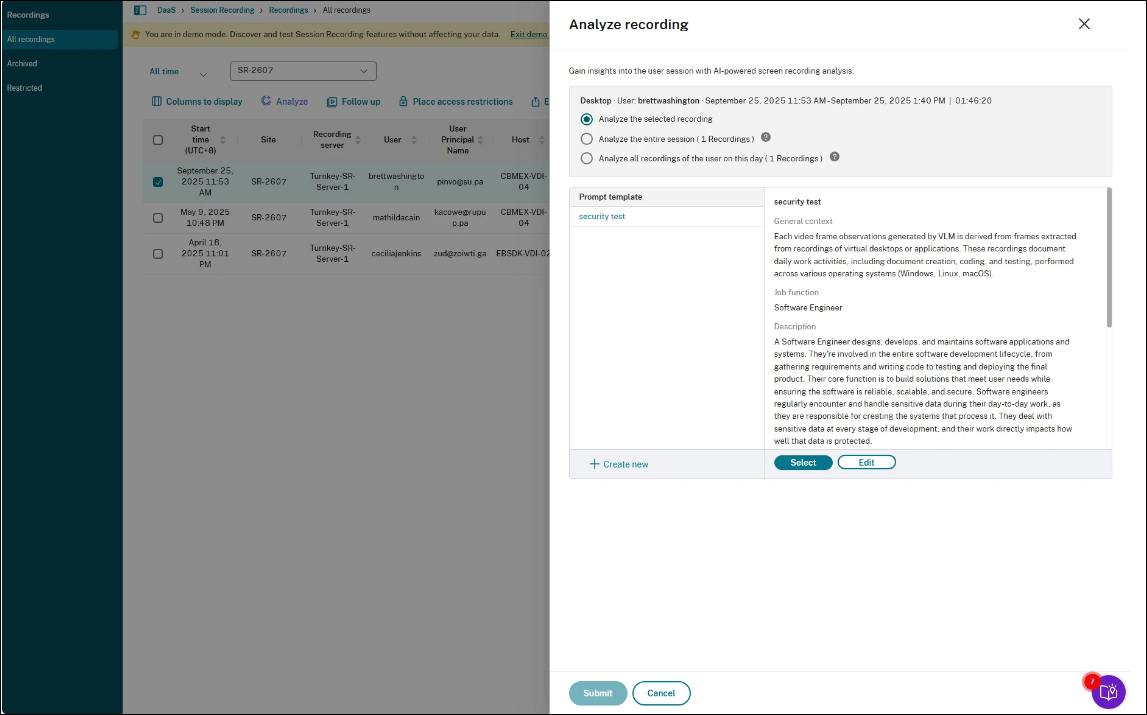Sort the Recording server column
This screenshot has height=715, width=1147.
[x=358, y=140]
